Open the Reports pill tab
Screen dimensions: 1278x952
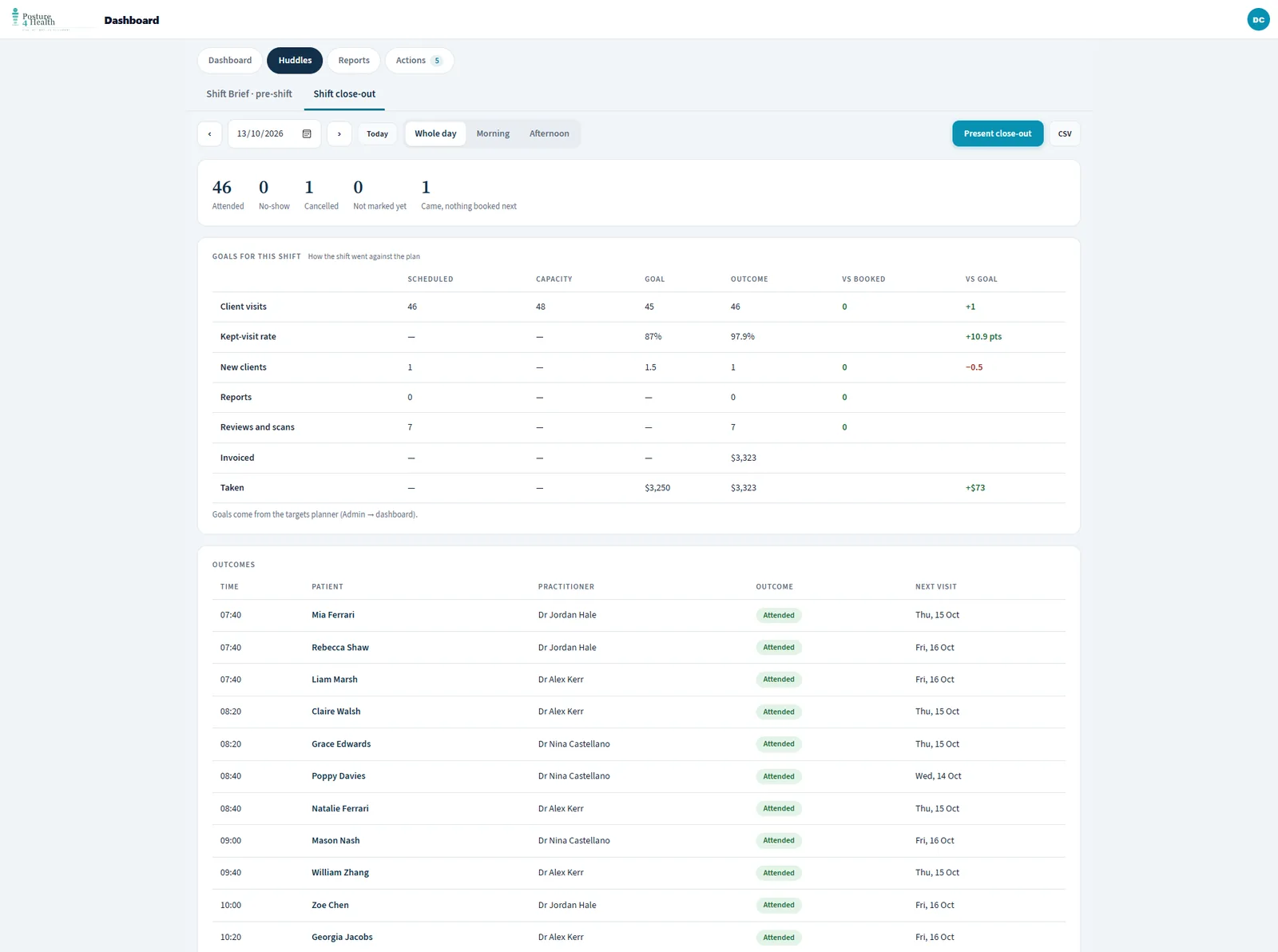[x=354, y=61]
